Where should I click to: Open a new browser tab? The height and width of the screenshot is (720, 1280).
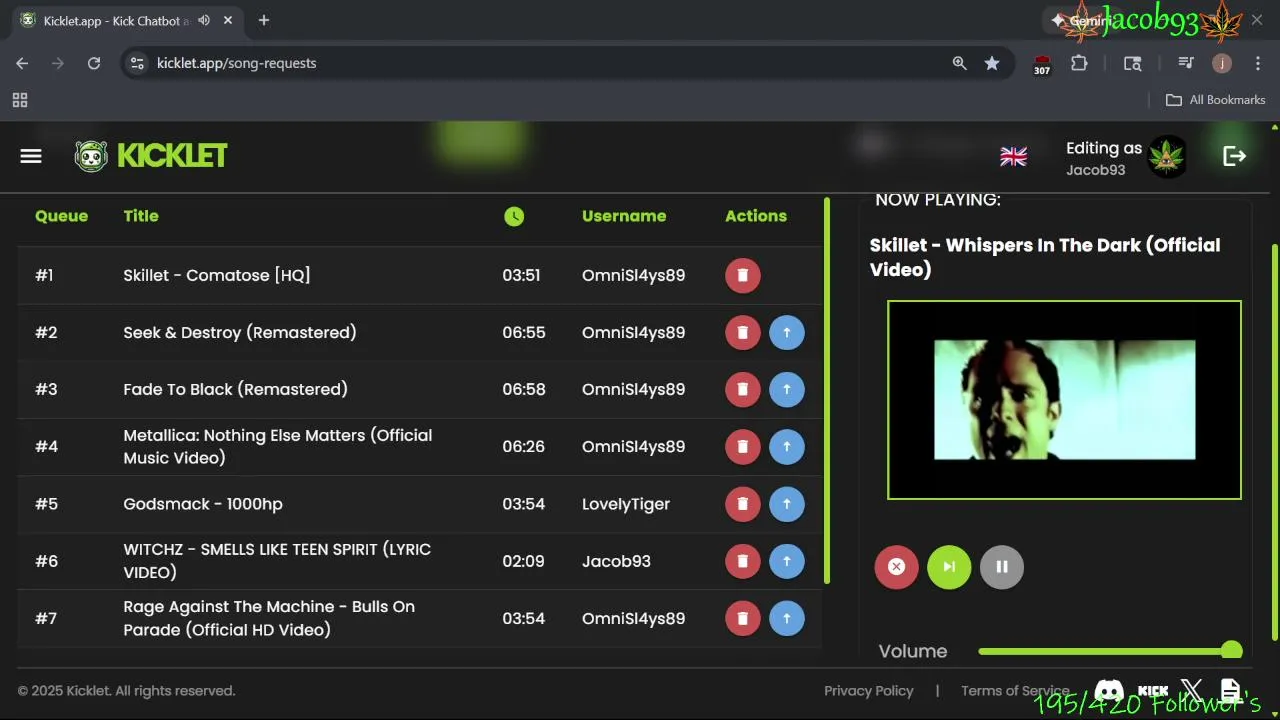[x=264, y=20]
